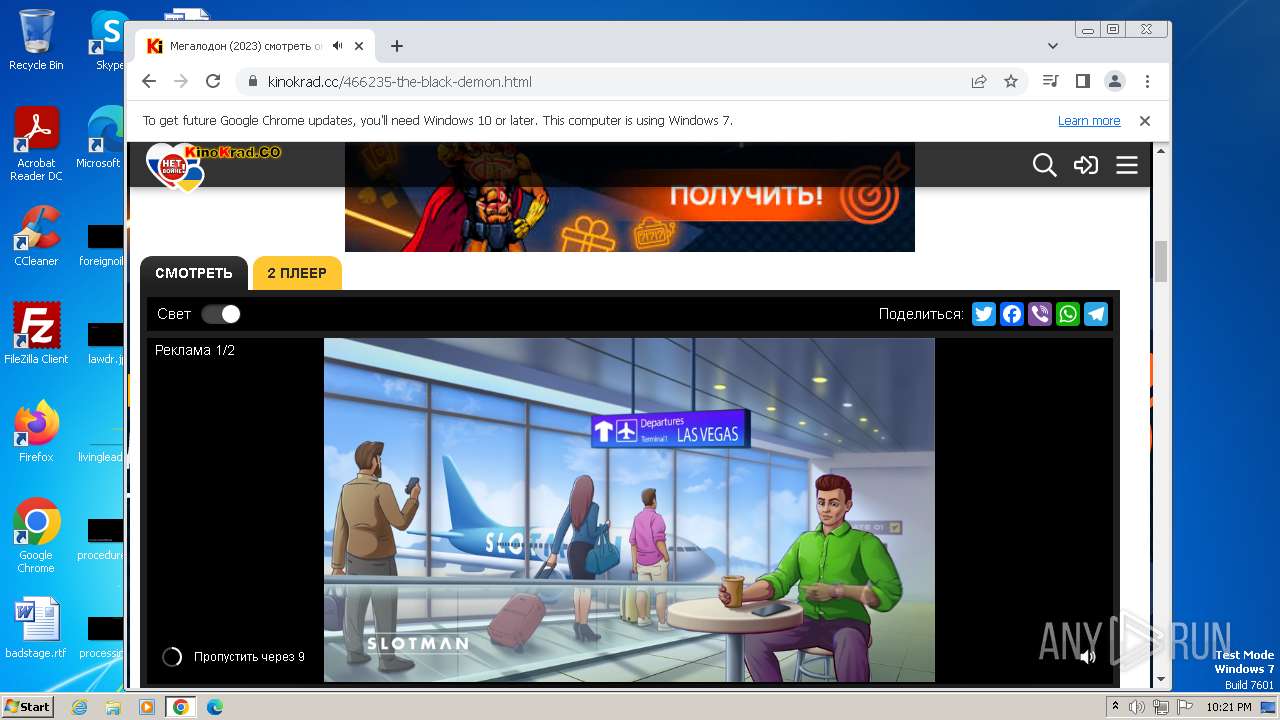Click the browser forward arrow
Screen dimensions: 1280x720
[181, 81]
